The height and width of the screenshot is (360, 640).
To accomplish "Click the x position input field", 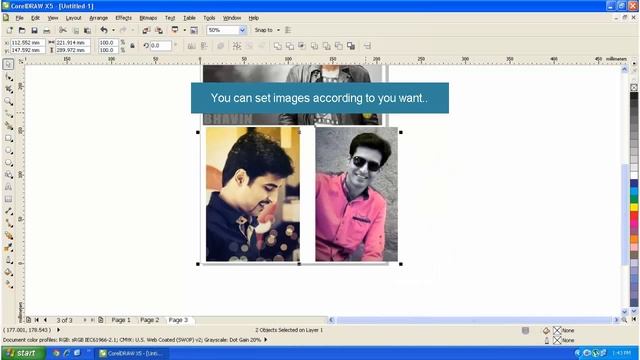I will [27, 42].
